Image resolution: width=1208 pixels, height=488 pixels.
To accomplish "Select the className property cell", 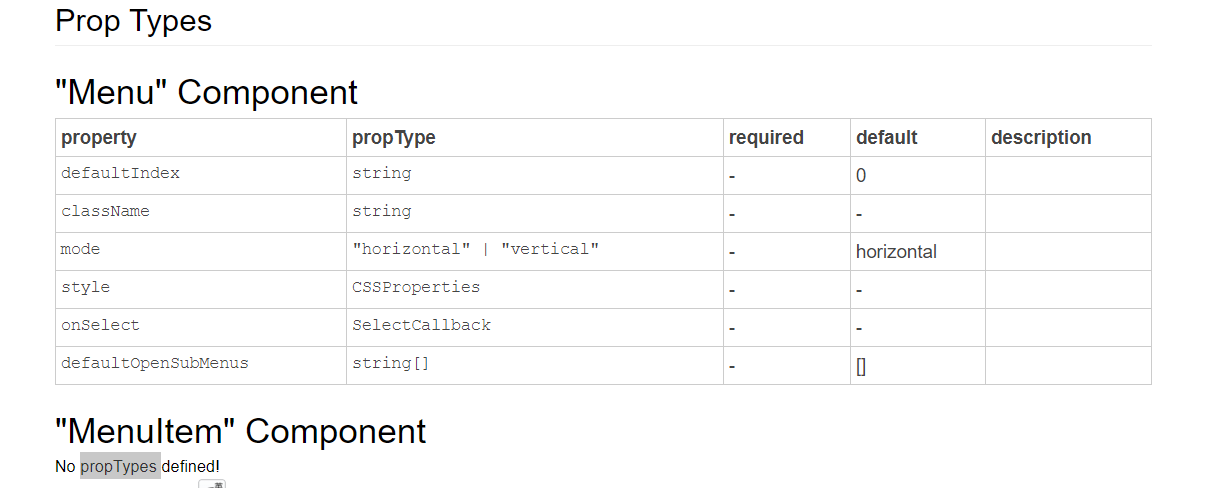I will tap(201, 214).
